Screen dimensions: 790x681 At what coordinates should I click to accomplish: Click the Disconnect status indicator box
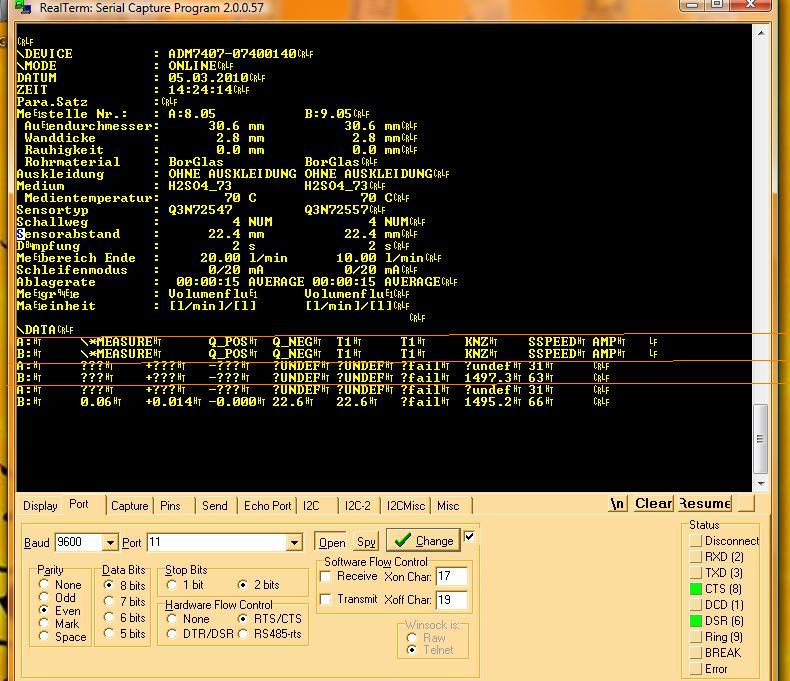click(696, 541)
